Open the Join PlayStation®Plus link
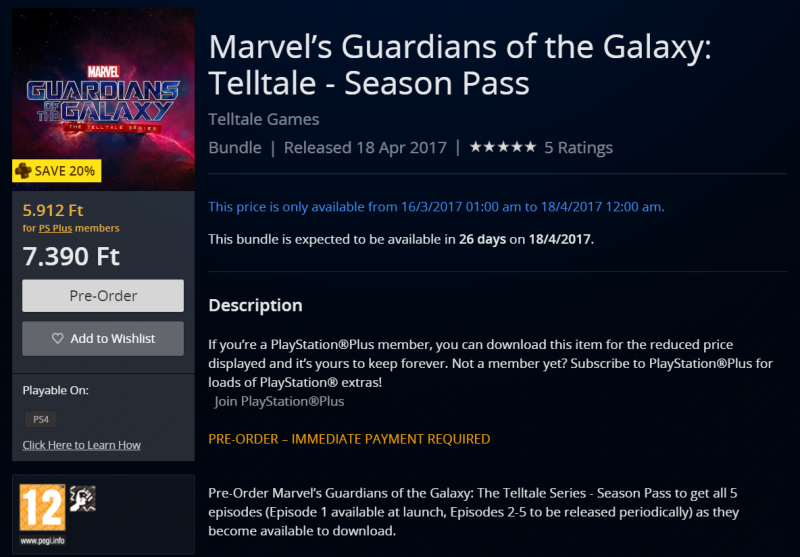The image size is (800, 557). click(279, 401)
